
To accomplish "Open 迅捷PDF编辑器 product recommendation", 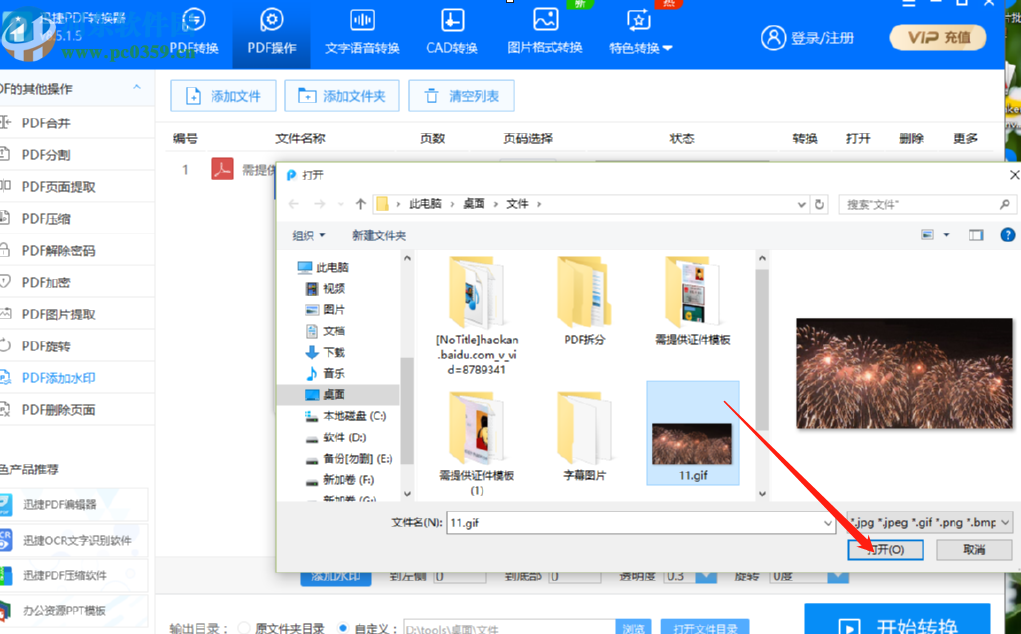I will [74, 504].
